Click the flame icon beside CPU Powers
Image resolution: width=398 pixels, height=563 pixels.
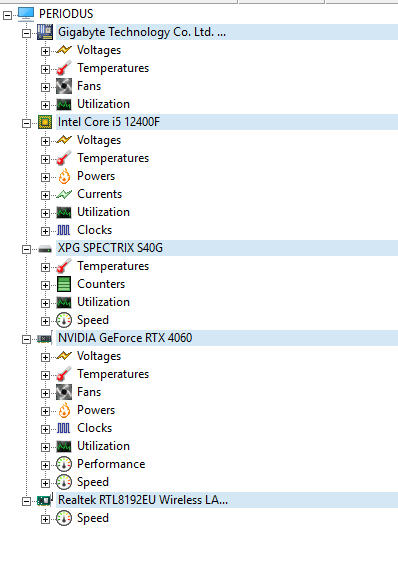point(64,176)
